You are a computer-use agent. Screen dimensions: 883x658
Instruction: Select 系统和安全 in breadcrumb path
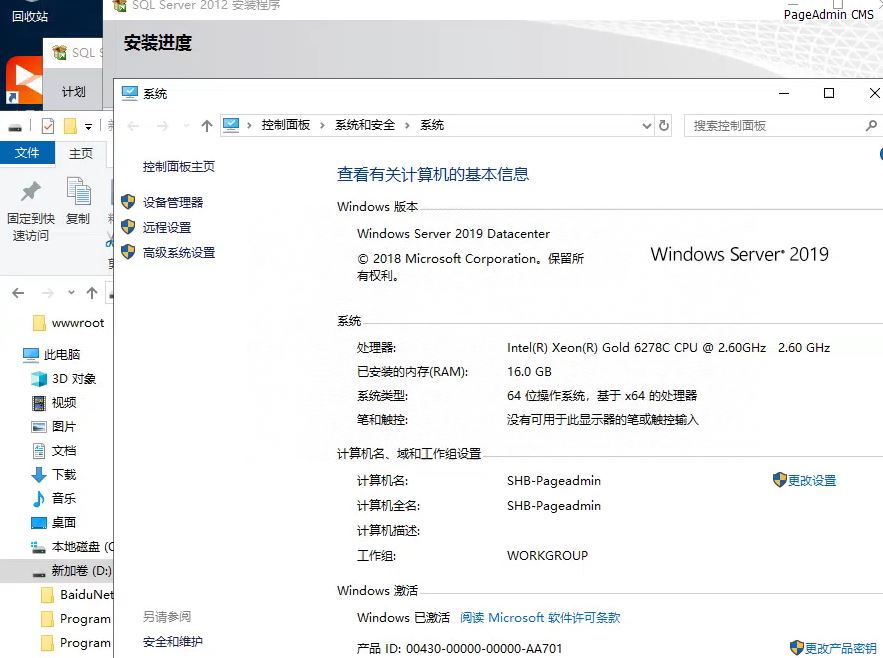(365, 125)
